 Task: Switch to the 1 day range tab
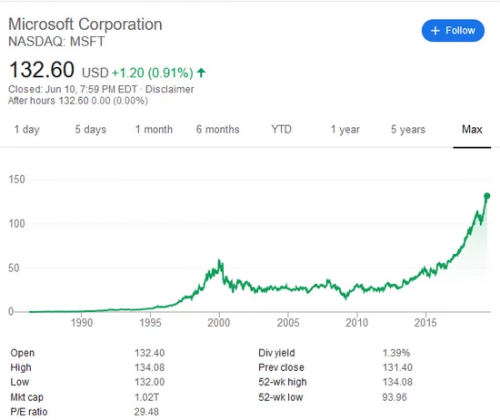(x=27, y=129)
